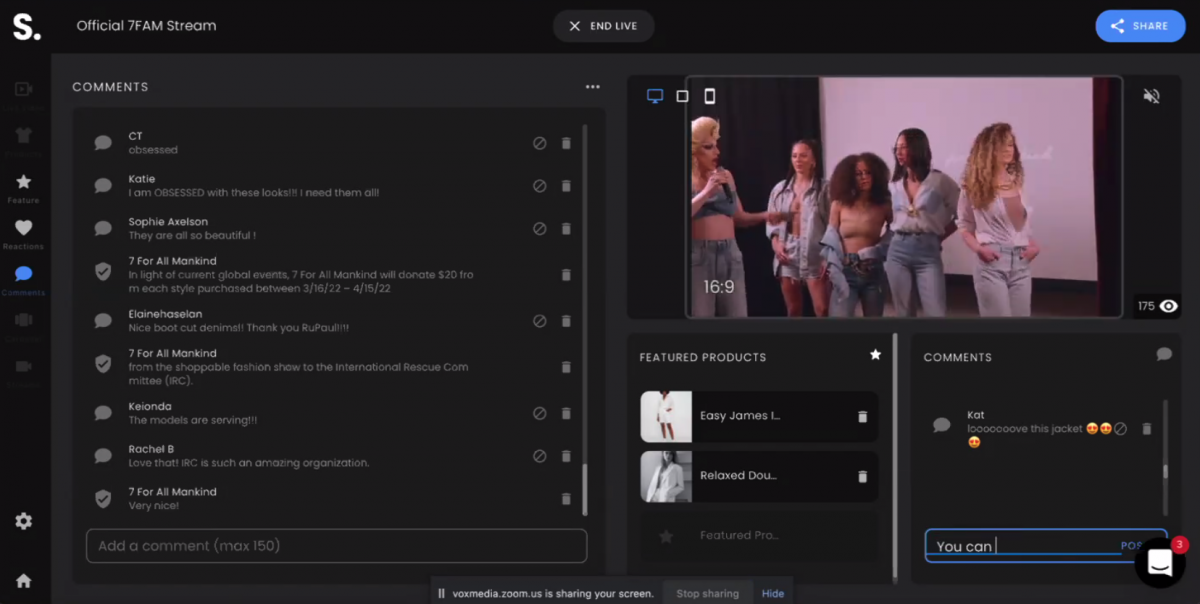The height and width of the screenshot is (604, 1200).
Task: Select the Easy James featured product
Action: [759, 416]
